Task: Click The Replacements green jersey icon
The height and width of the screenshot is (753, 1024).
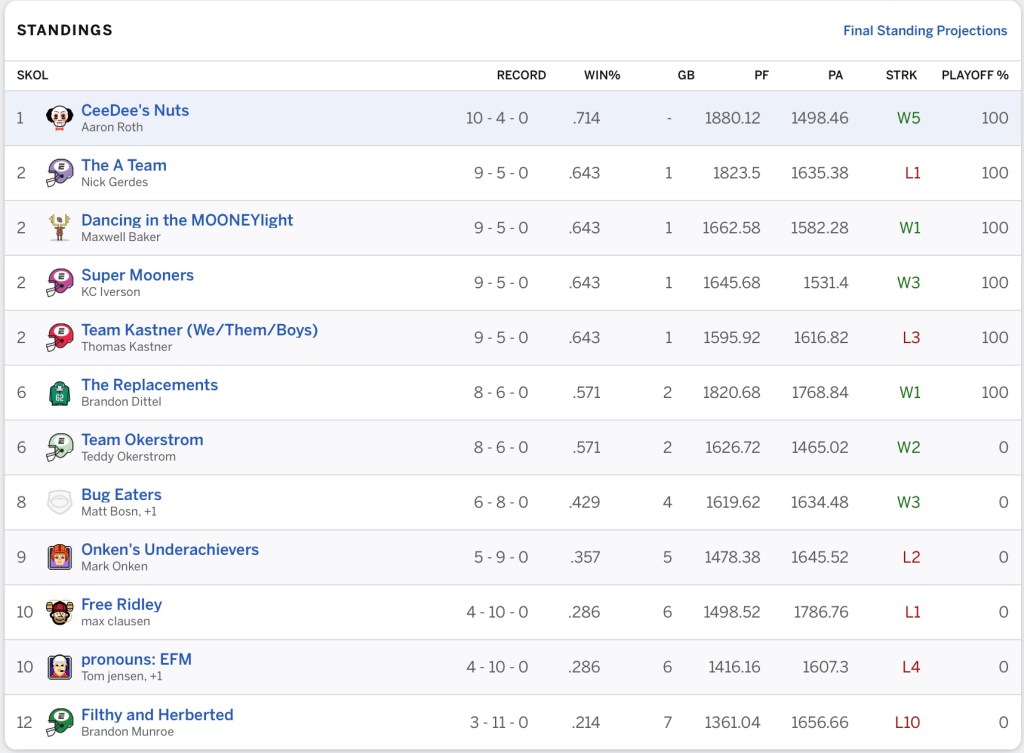Action: coord(60,393)
